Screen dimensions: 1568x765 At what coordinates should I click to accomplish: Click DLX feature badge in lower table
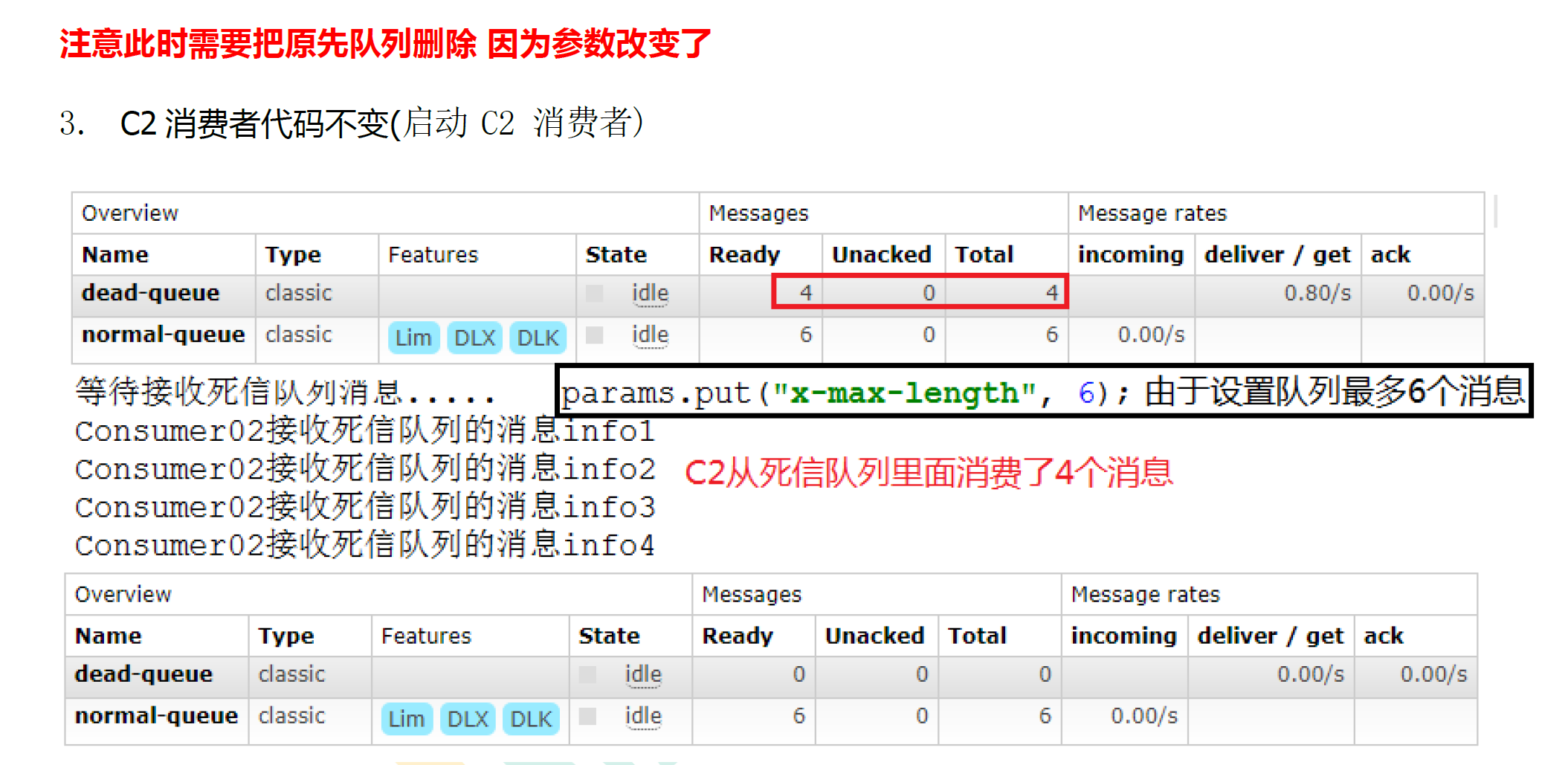click(x=468, y=719)
